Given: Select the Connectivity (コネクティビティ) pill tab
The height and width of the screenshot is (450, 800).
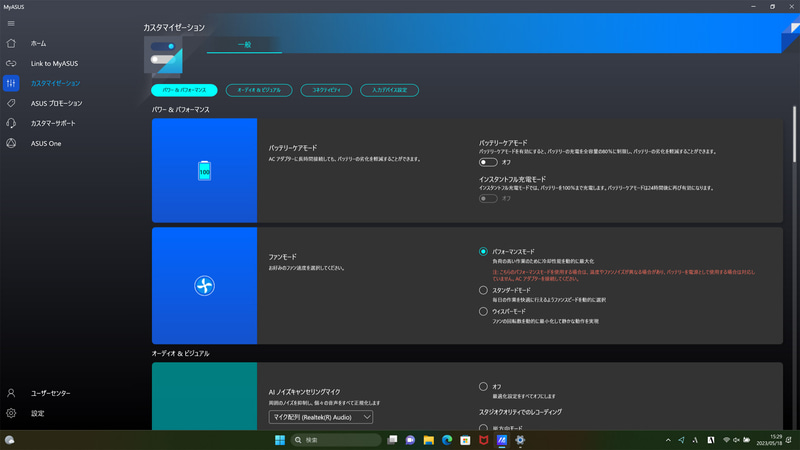Looking at the screenshot, I should (326, 90).
